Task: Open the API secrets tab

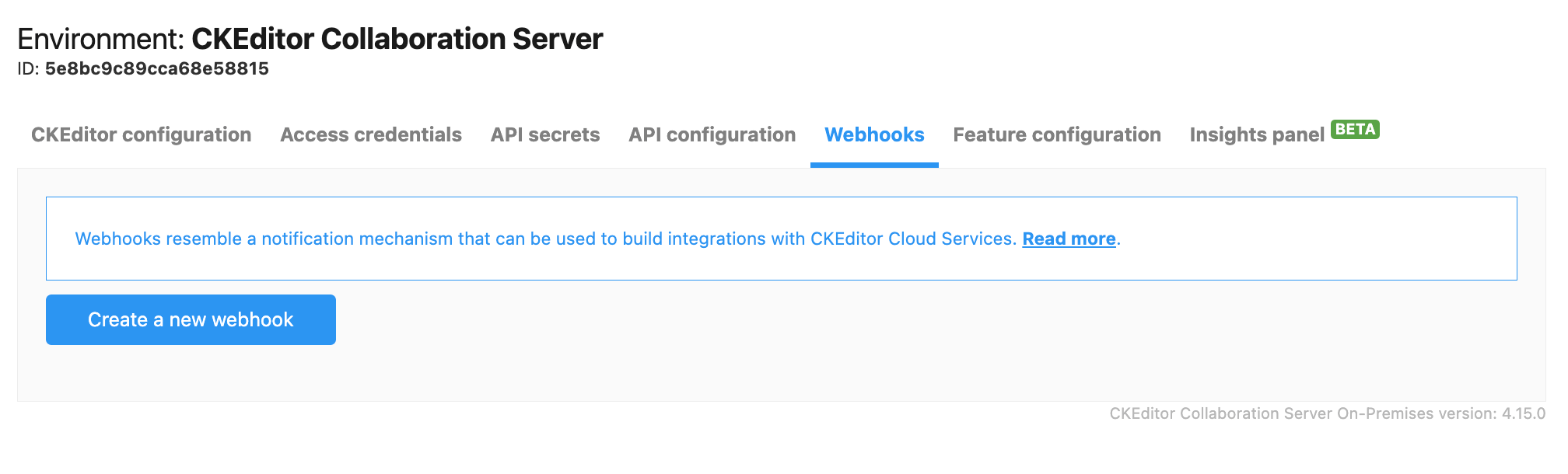Action: (x=545, y=134)
